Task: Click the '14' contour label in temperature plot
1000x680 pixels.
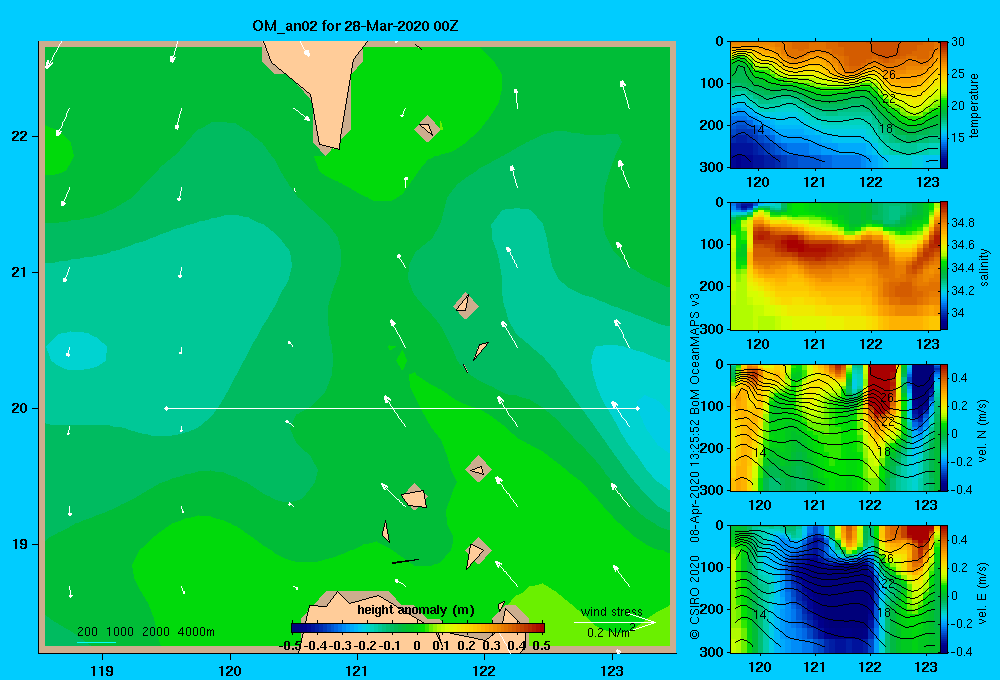Action: point(758,129)
